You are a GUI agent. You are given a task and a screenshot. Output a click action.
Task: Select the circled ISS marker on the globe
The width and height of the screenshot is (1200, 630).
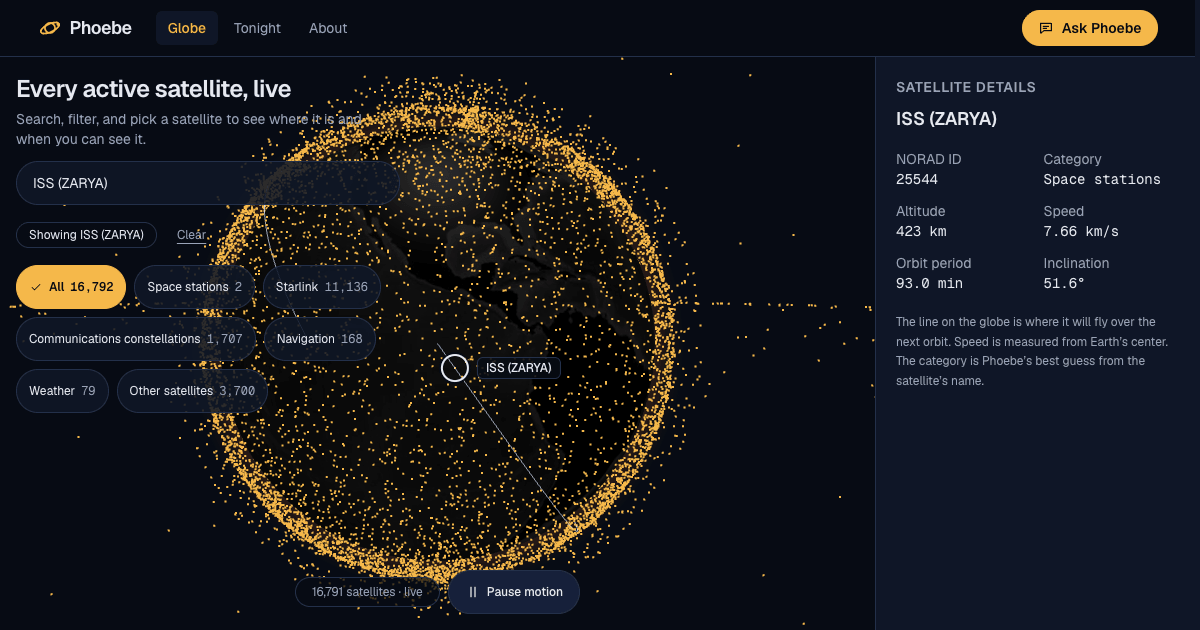coord(455,368)
